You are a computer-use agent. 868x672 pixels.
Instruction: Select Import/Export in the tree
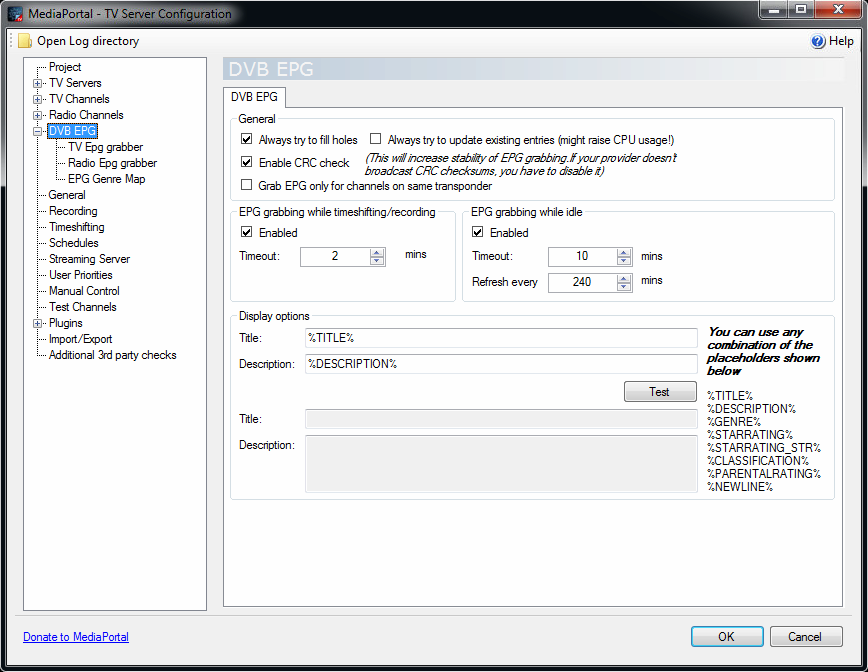(x=81, y=340)
